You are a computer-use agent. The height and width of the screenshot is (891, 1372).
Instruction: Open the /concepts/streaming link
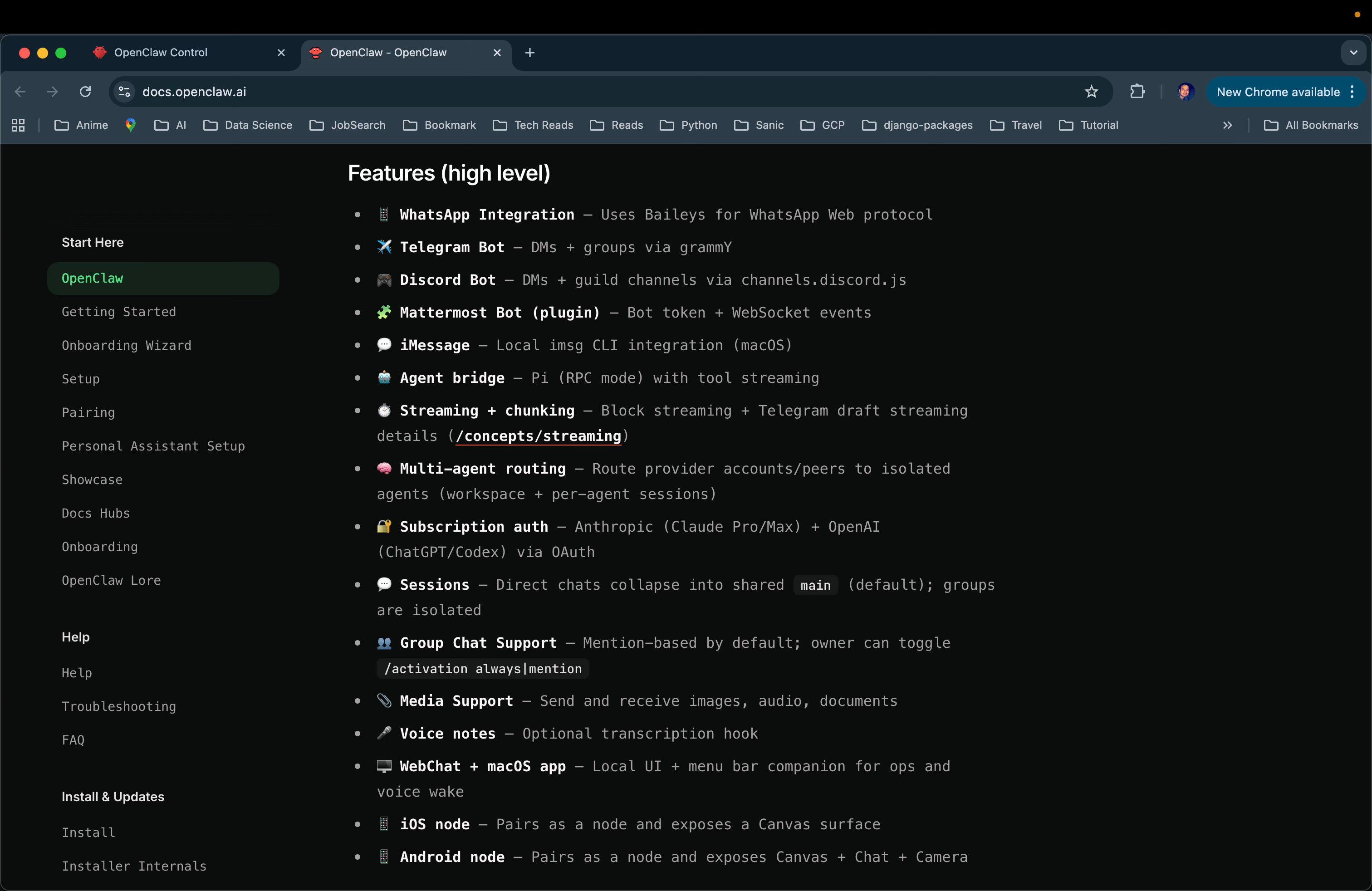(x=538, y=436)
